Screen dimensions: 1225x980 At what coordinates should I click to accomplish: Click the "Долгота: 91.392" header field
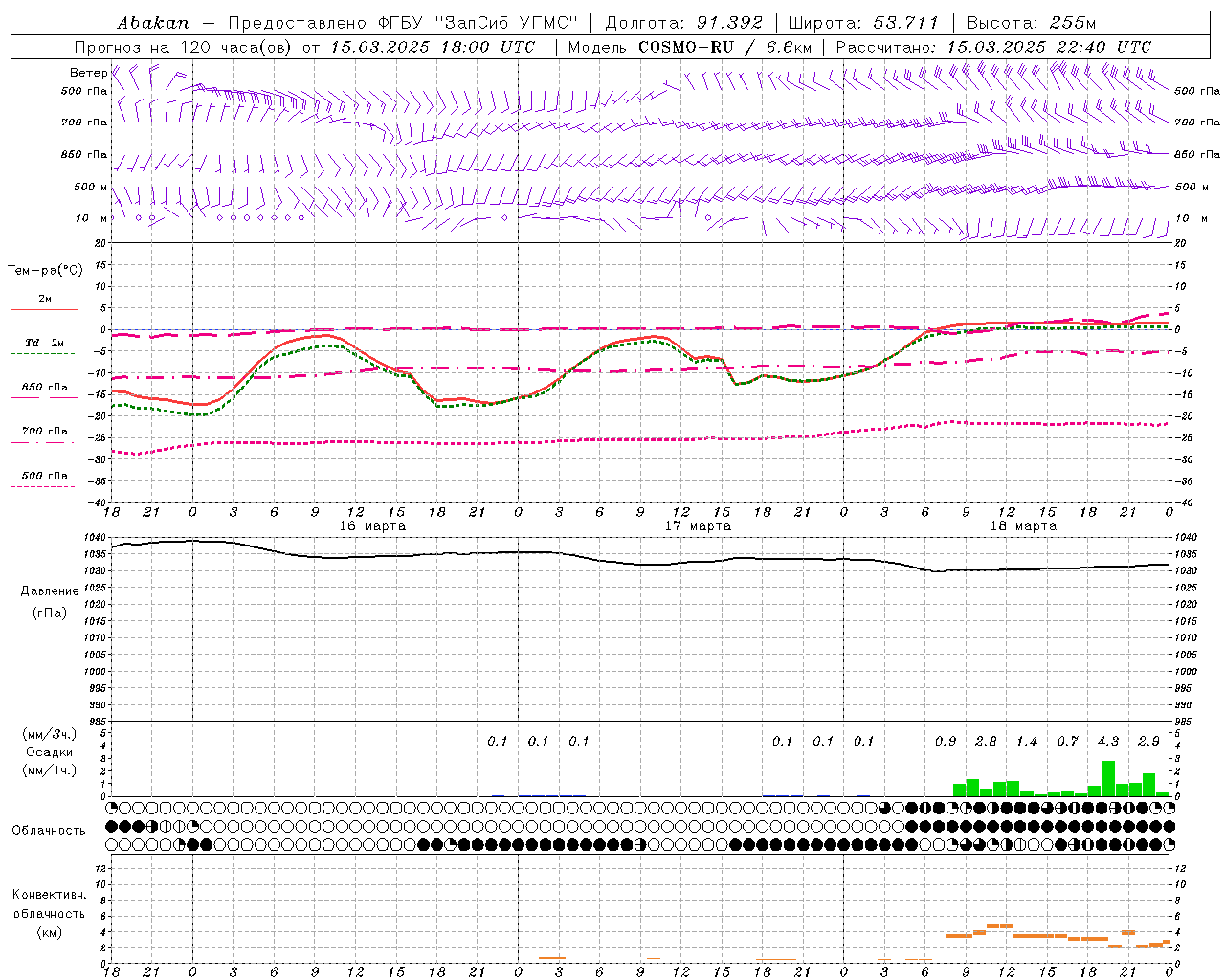[x=684, y=23]
